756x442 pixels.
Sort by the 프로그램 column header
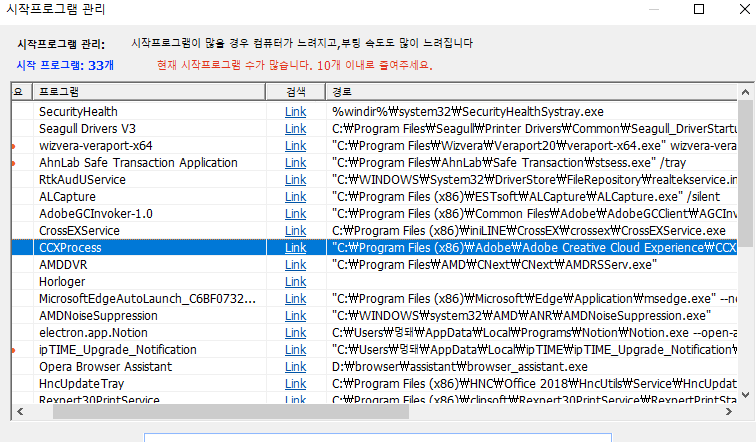149,92
